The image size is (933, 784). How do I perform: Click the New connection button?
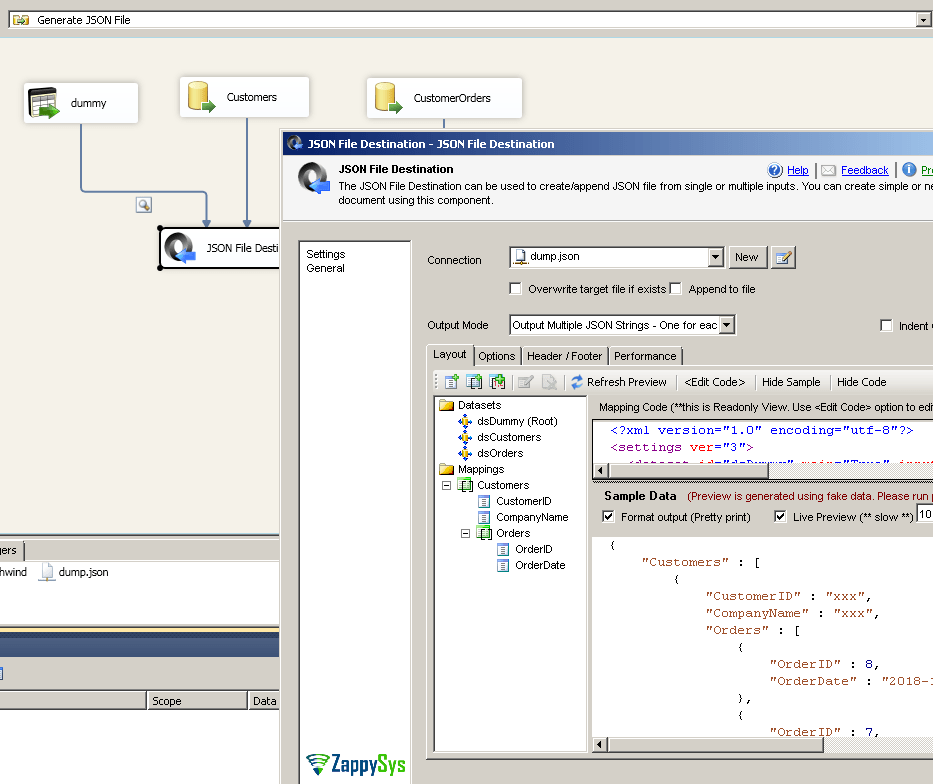coord(747,257)
